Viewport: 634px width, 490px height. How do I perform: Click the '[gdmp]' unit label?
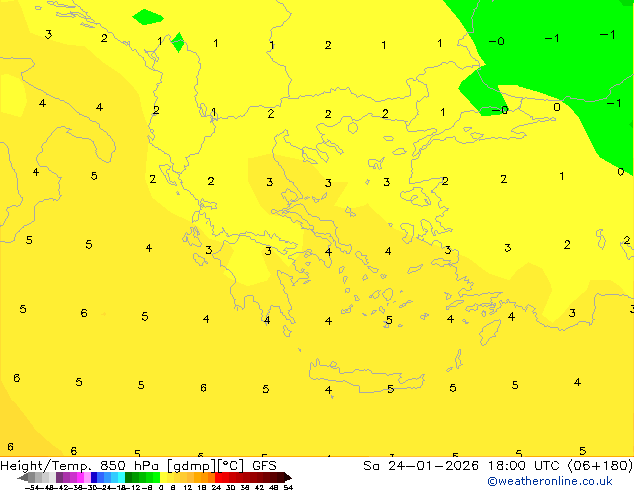tap(192, 466)
